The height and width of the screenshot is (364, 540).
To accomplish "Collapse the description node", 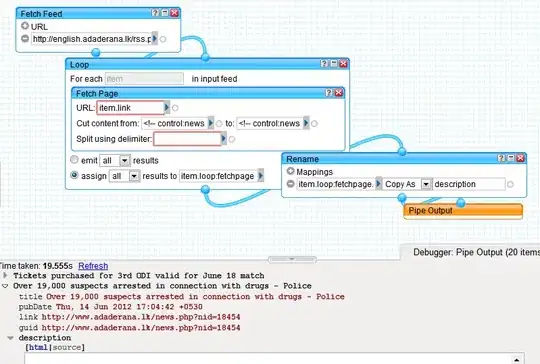I will click(10, 338).
